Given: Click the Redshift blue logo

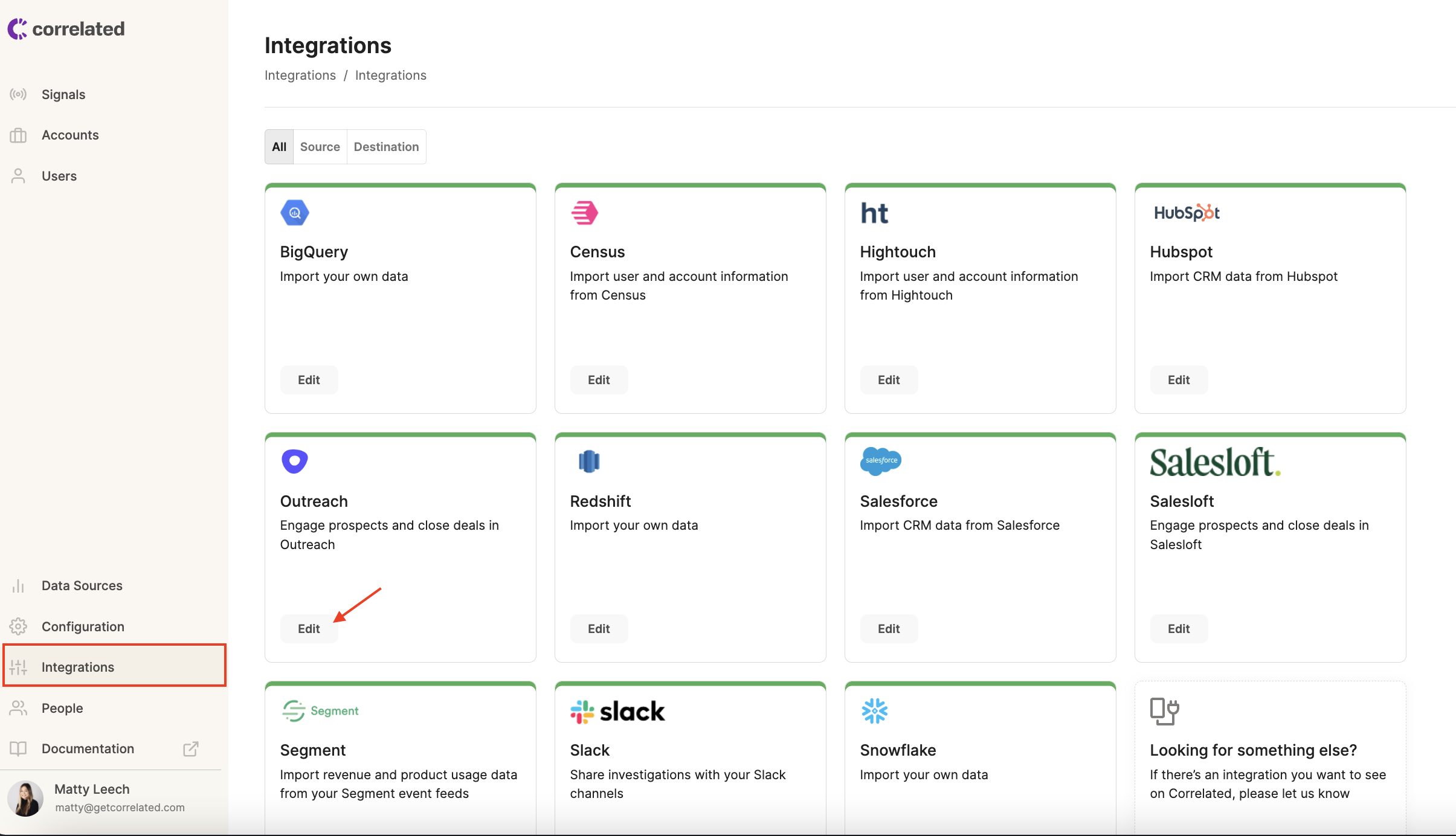Looking at the screenshot, I should tap(589, 461).
